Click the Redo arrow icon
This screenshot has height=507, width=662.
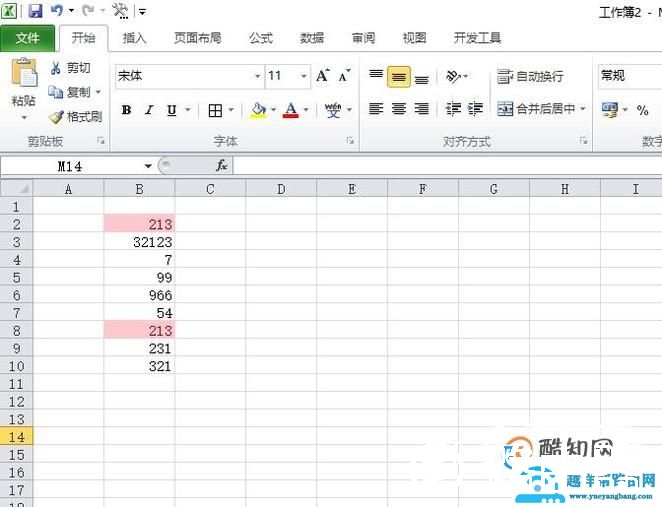click(x=88, y=10)
